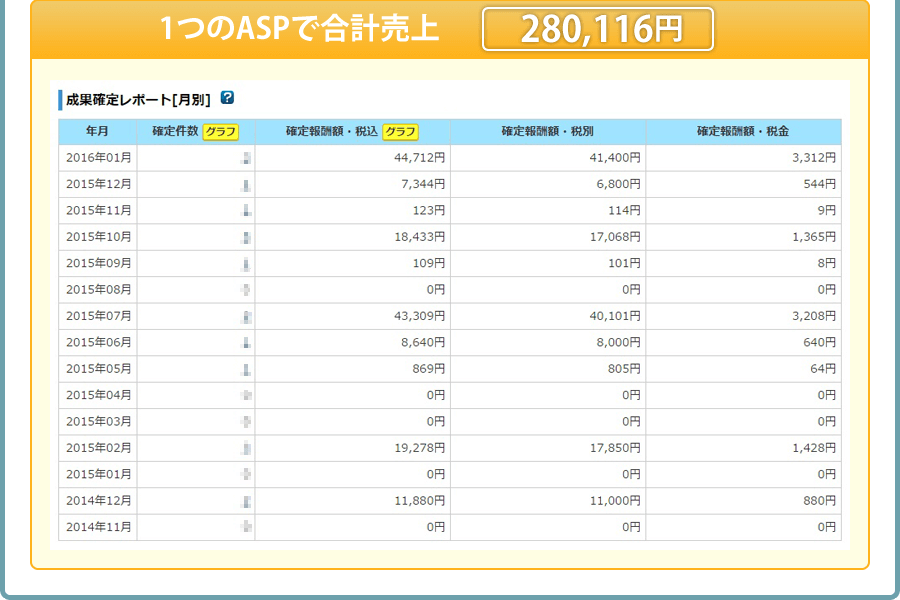The height and width of the screenshot is (600, 900).
Task: Click the blurred count in 2015年10月 row
Action: click(246, 238)
